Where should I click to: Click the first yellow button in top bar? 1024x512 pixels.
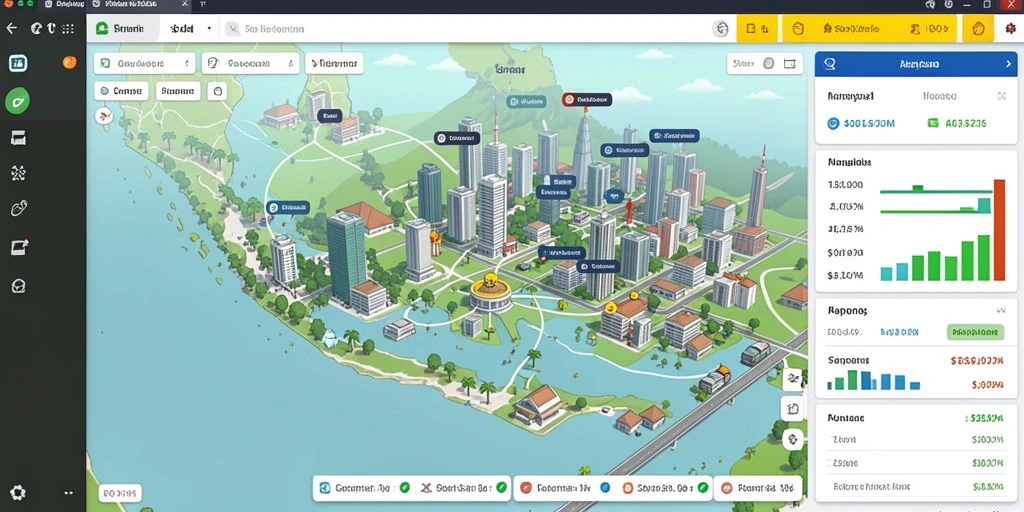point(757,29)
